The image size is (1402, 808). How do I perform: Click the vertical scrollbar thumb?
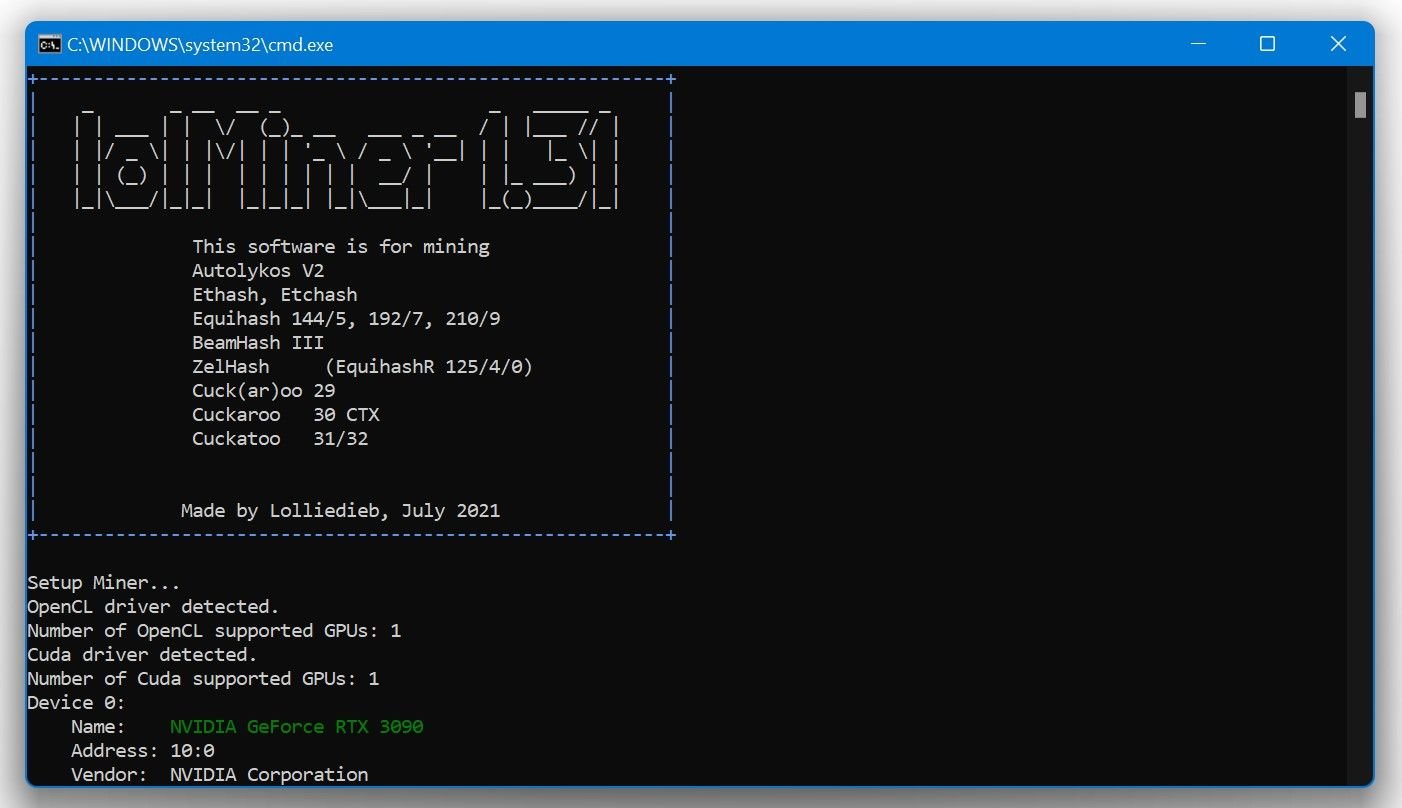click(1360, 105)
